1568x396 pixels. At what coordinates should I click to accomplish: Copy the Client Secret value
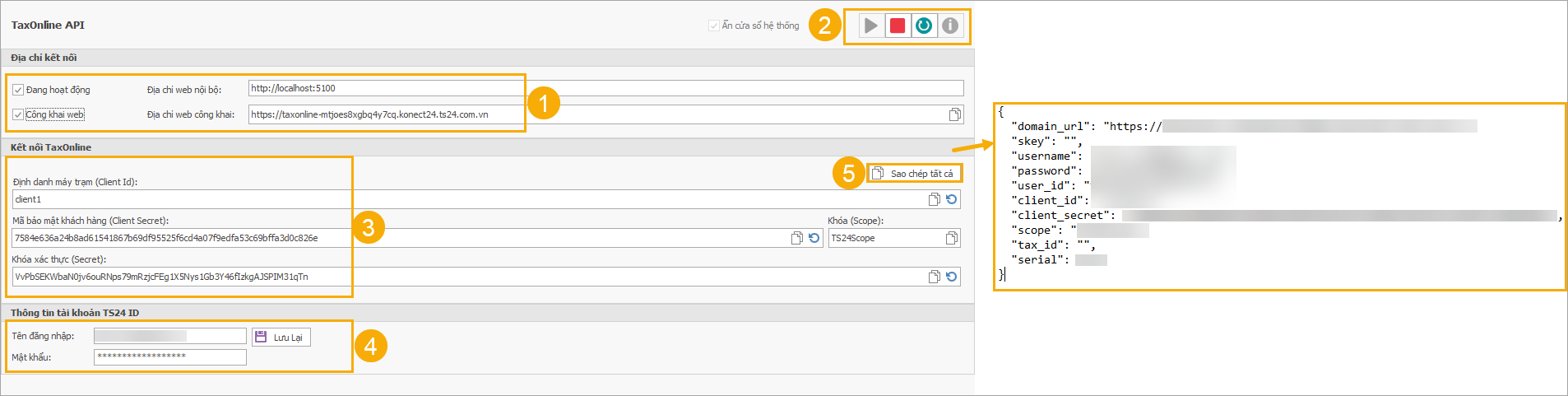[x=796, y=238]
